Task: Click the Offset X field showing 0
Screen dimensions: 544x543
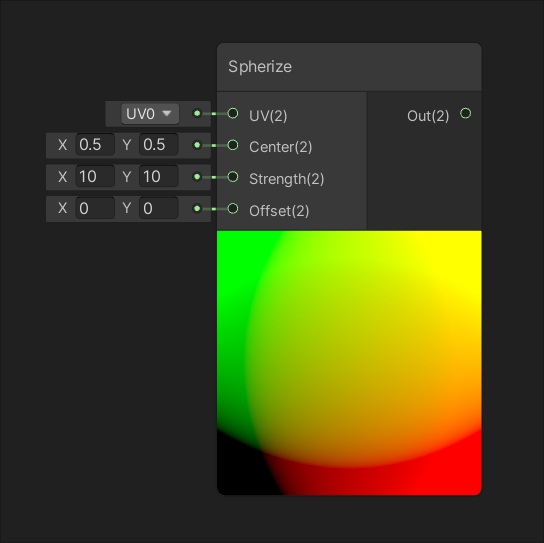Action: [95, 208]
